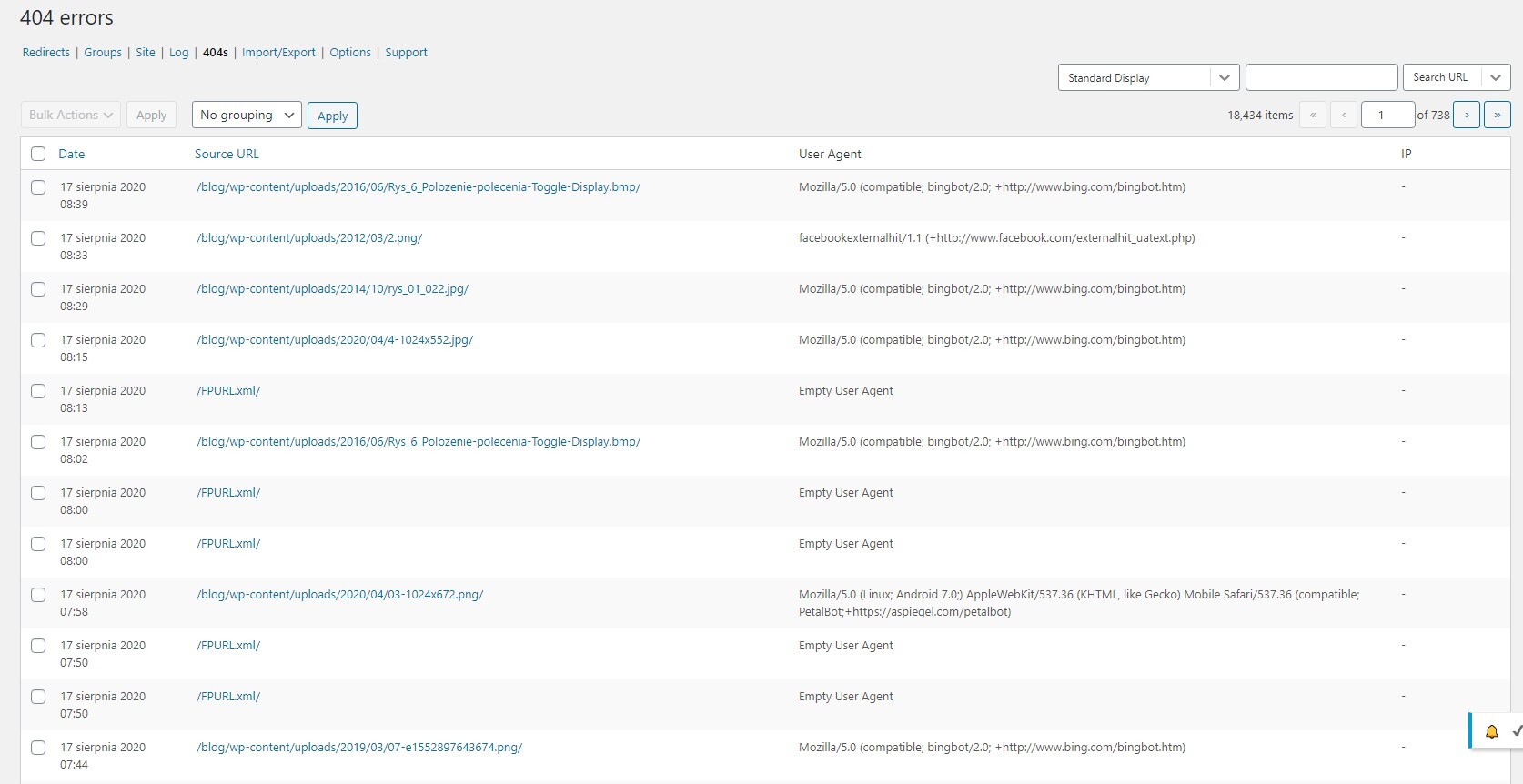The width and height of the screenshot is (1523, 784).
Task: Toggle the select-all checkbox in header
Action: coord(38,154)
